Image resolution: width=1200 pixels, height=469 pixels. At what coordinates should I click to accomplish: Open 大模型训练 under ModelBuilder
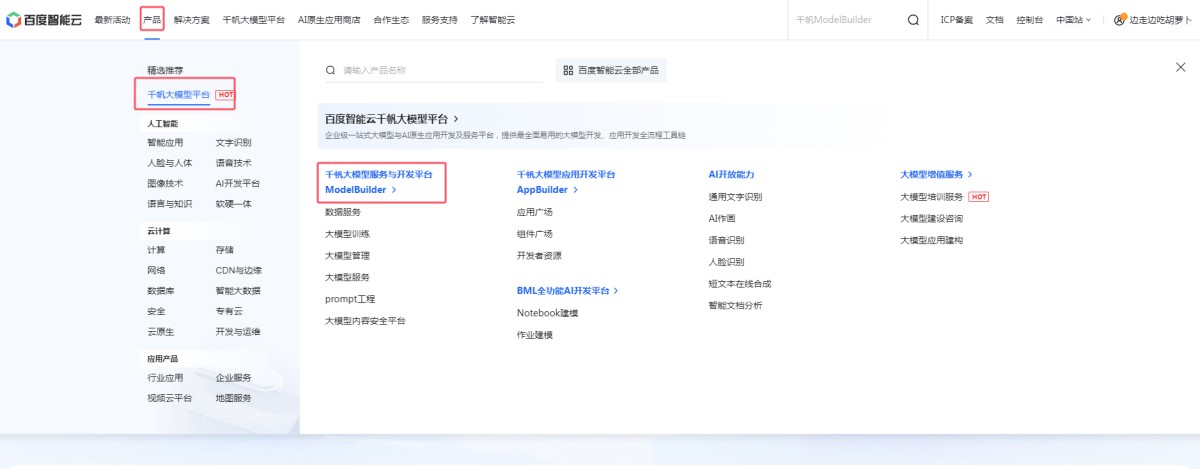[x=347, y=234]
